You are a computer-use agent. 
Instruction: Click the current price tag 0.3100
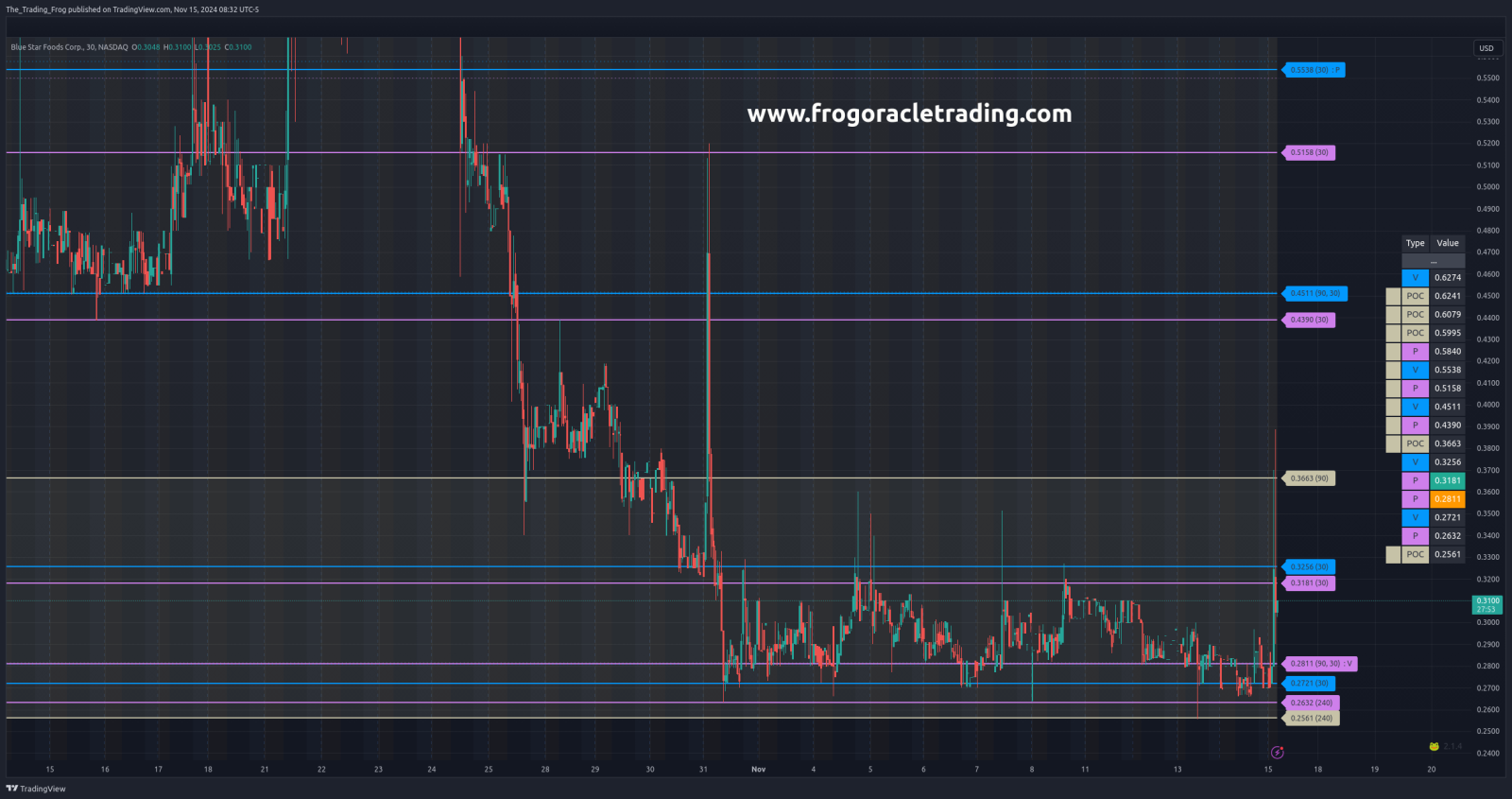[x=1487, y=604]
